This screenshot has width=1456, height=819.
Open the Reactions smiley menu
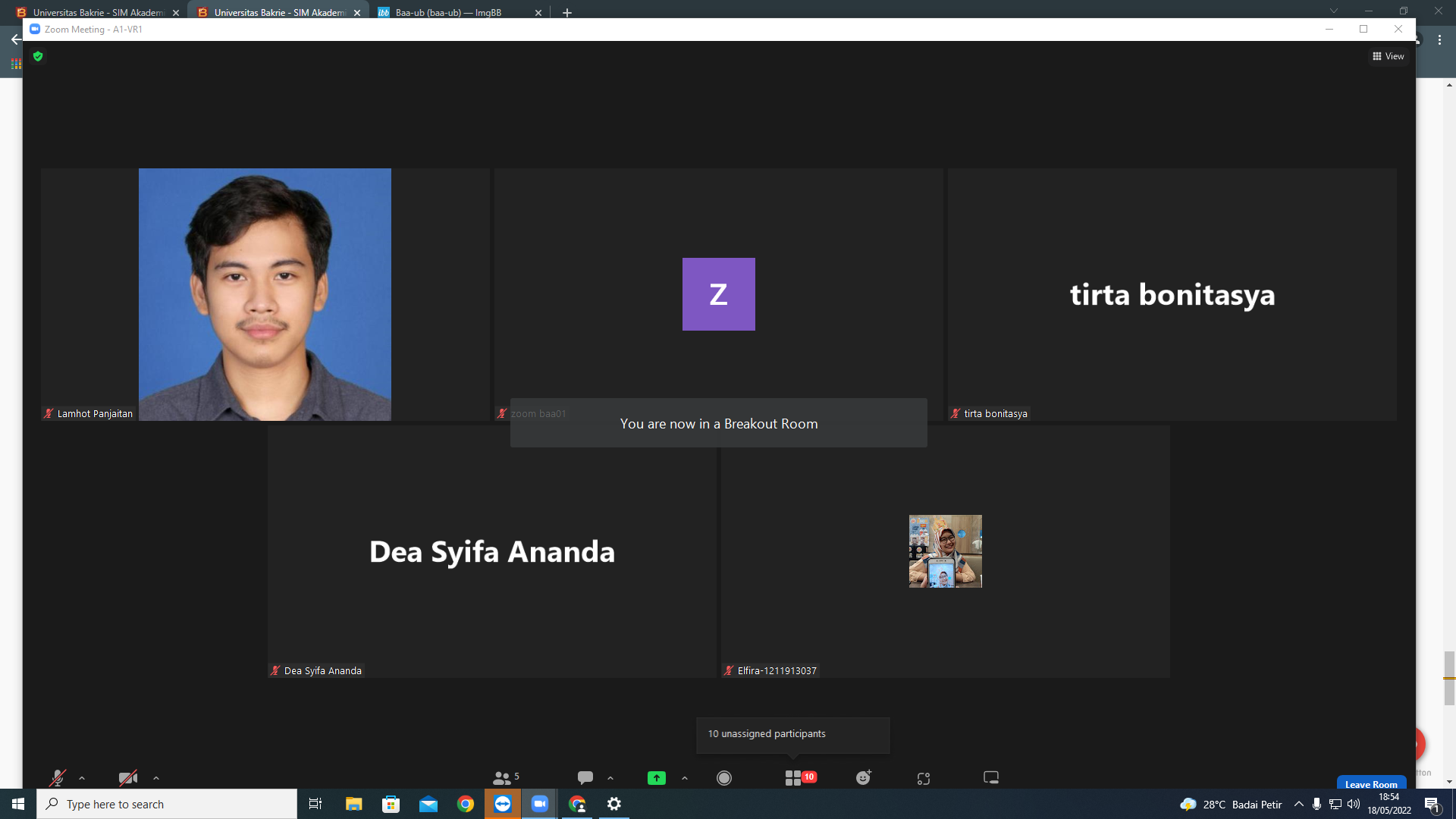pos(864,778)
